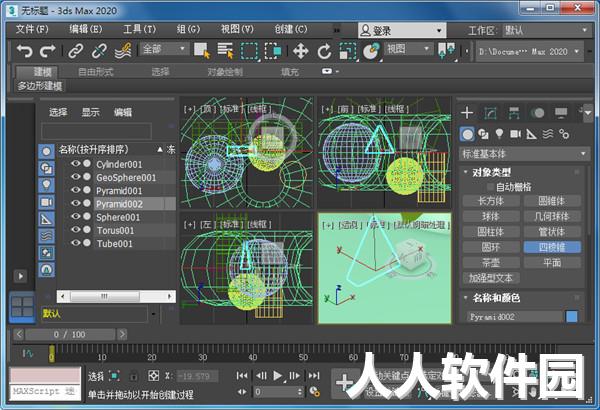
Task: Open the 默认 layer dropdown arrow
Action: (153, 314)
